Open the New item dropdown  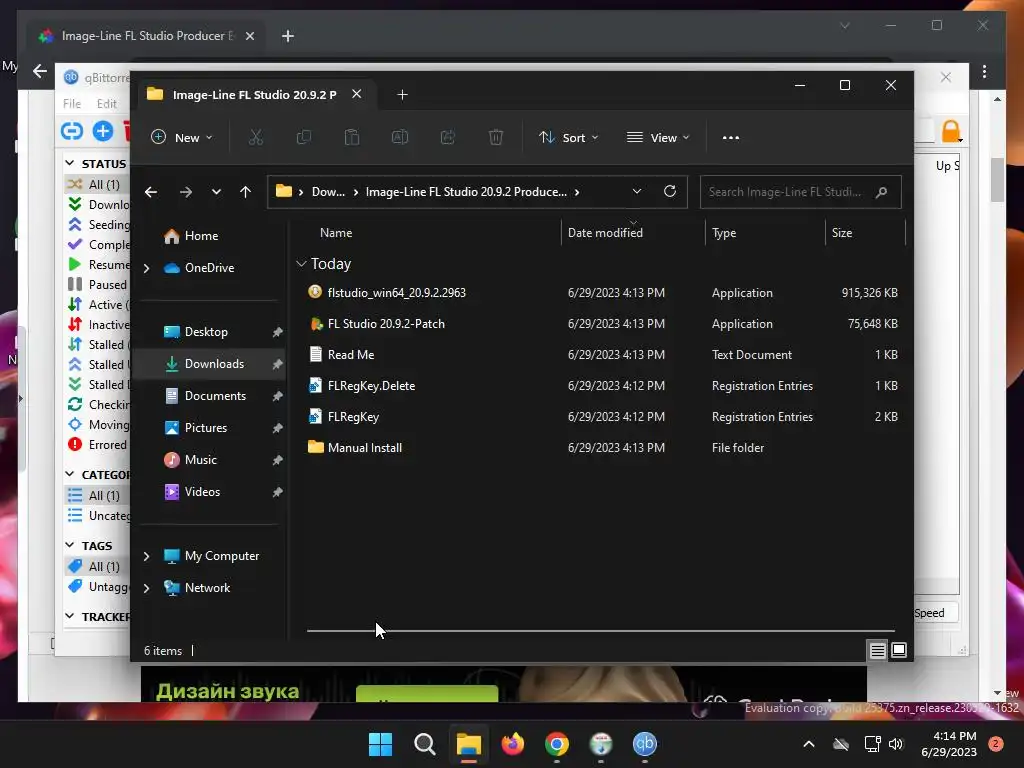[x=182, y=137]
